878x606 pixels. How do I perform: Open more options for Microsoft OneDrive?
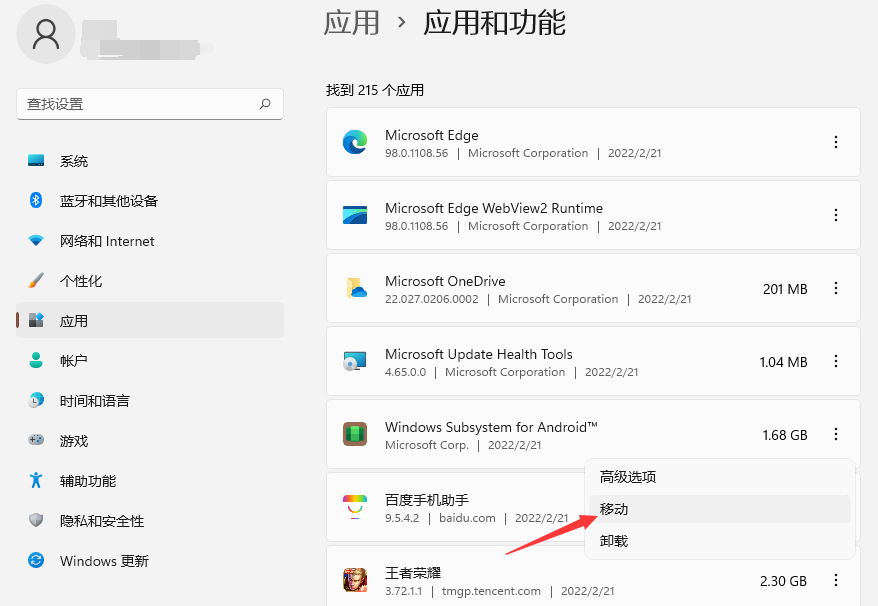click(835, 288)
